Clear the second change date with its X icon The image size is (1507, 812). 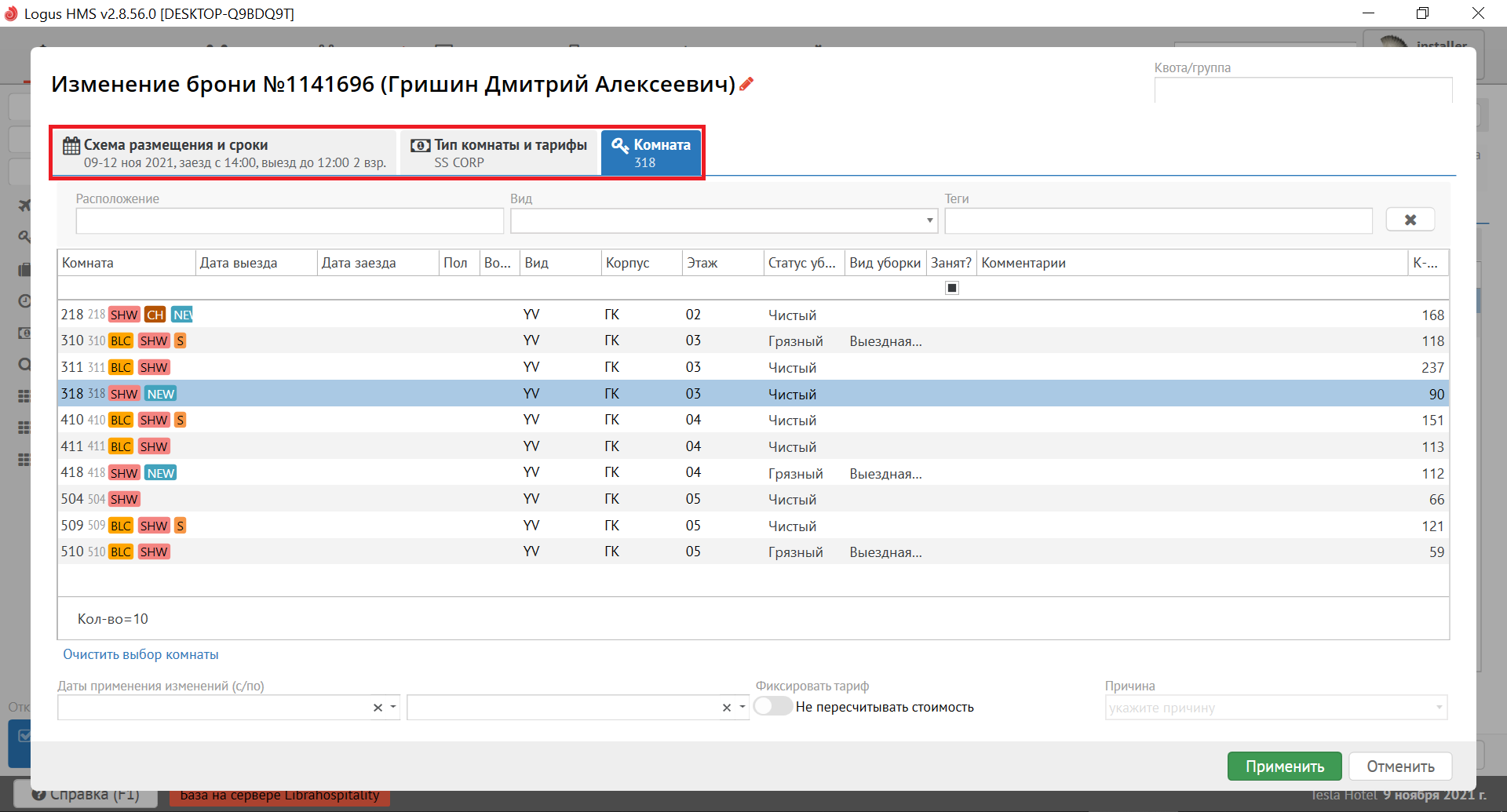[x=727, y=708]
